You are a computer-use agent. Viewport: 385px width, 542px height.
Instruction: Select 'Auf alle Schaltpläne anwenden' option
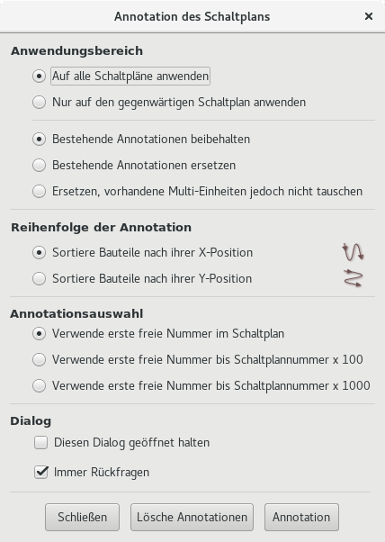[39, 76]
